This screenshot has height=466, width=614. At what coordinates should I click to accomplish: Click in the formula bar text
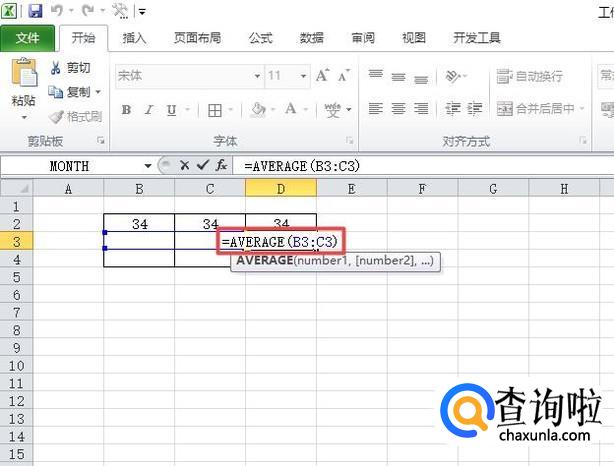pos(302,166)
